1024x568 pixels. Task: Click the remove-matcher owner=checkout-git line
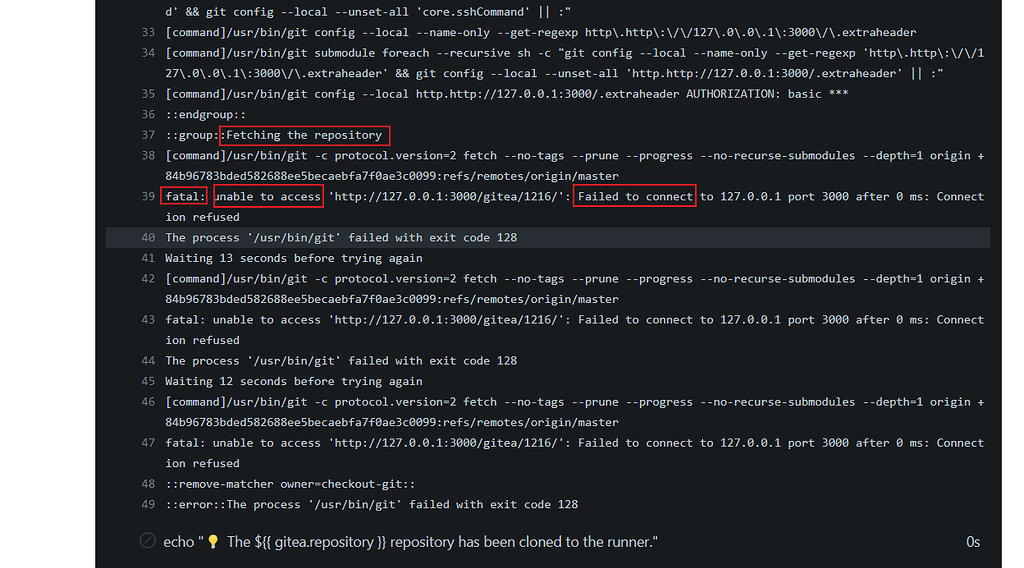(290, 484)
